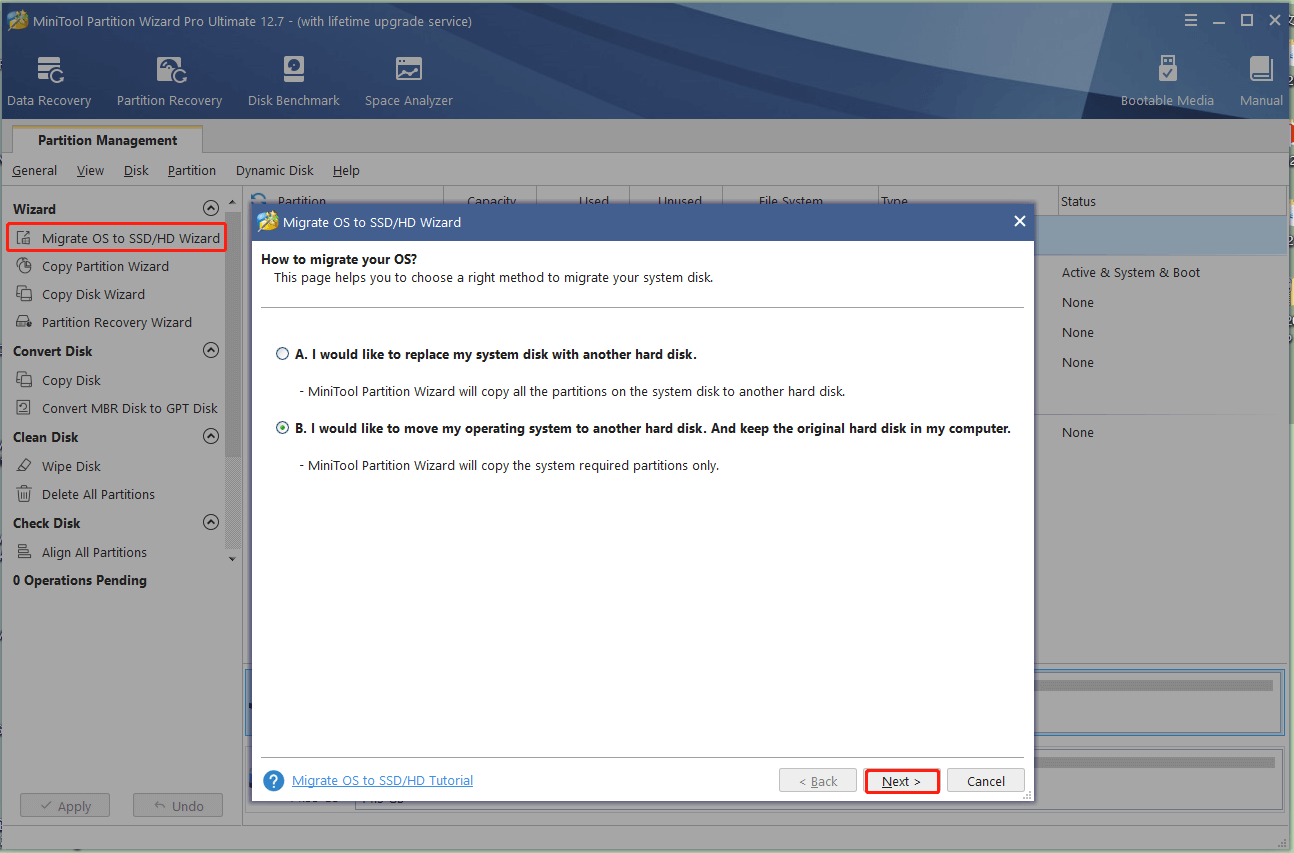
Task: Open the Disk Benchmark tool
Action: pos(293,82)
